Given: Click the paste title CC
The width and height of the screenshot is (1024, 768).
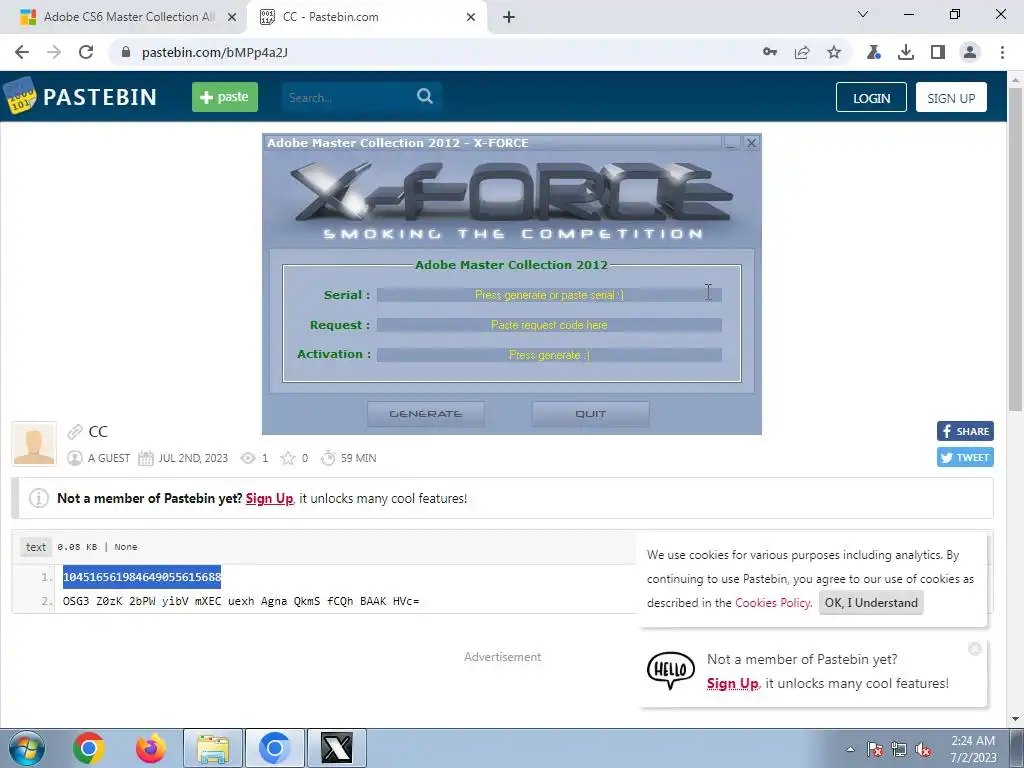Looking at the screenshot, I should (x=98, y=431).
